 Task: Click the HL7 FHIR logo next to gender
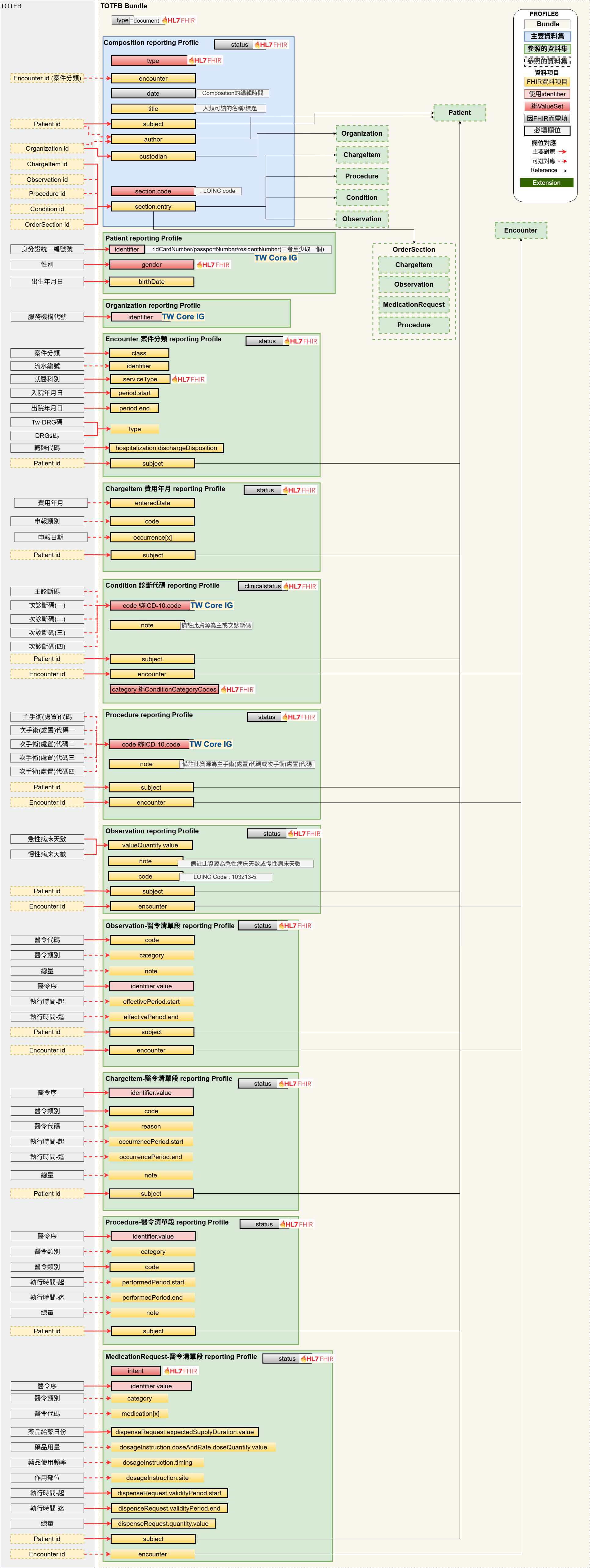pos(213,265)
